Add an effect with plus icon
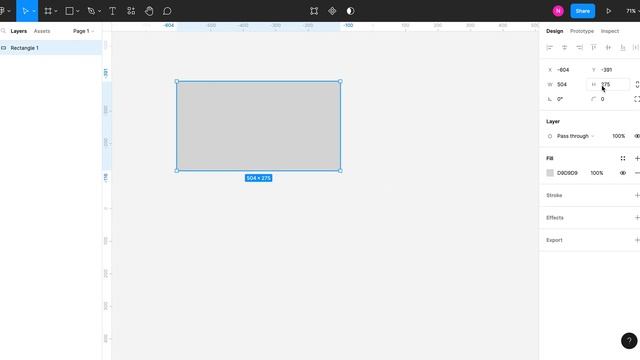640x360 pixels. click(637, 218)
